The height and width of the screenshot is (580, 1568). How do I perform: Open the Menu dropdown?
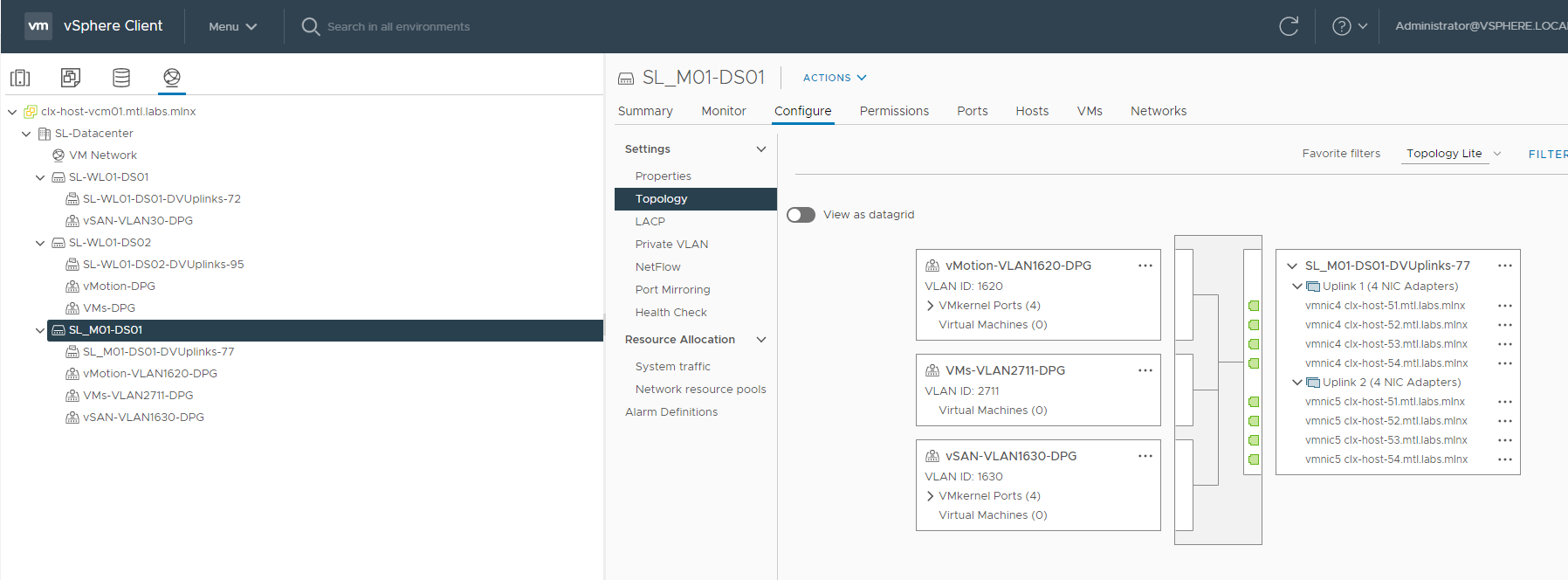tap(232, 26)
